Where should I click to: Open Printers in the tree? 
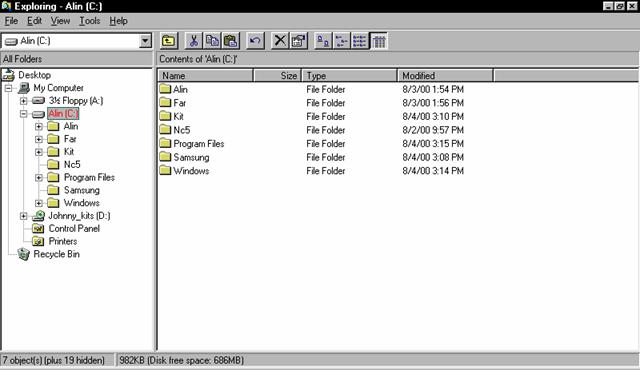[x=63, y=241]
